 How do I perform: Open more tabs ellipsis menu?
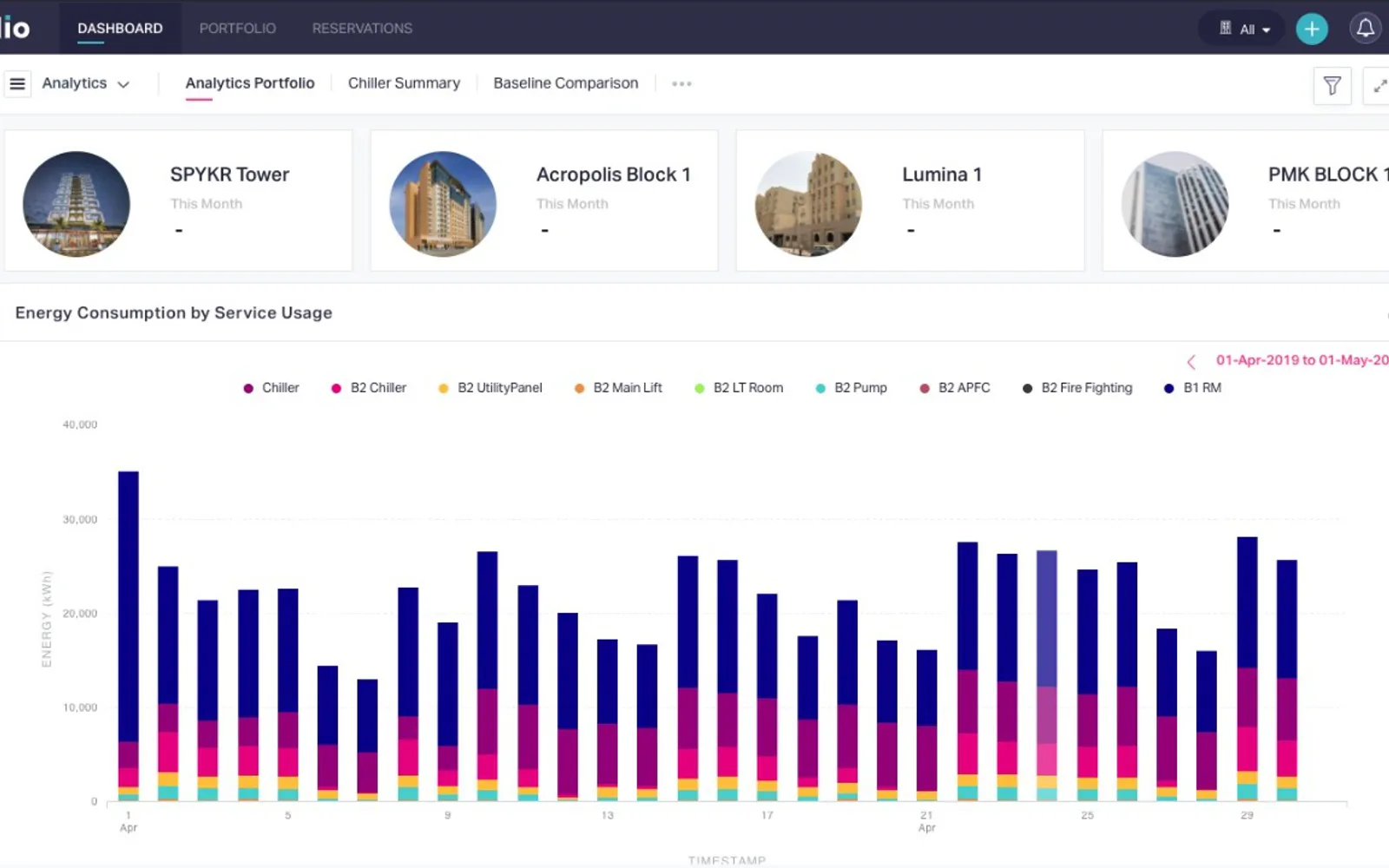(681, 83)
